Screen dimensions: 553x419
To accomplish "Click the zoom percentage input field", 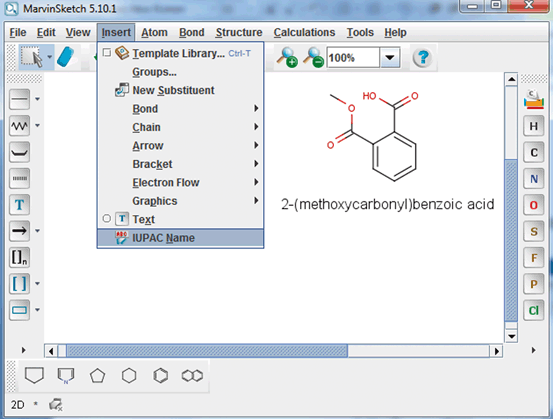I will pyautogui.click(x=353, y=57).
